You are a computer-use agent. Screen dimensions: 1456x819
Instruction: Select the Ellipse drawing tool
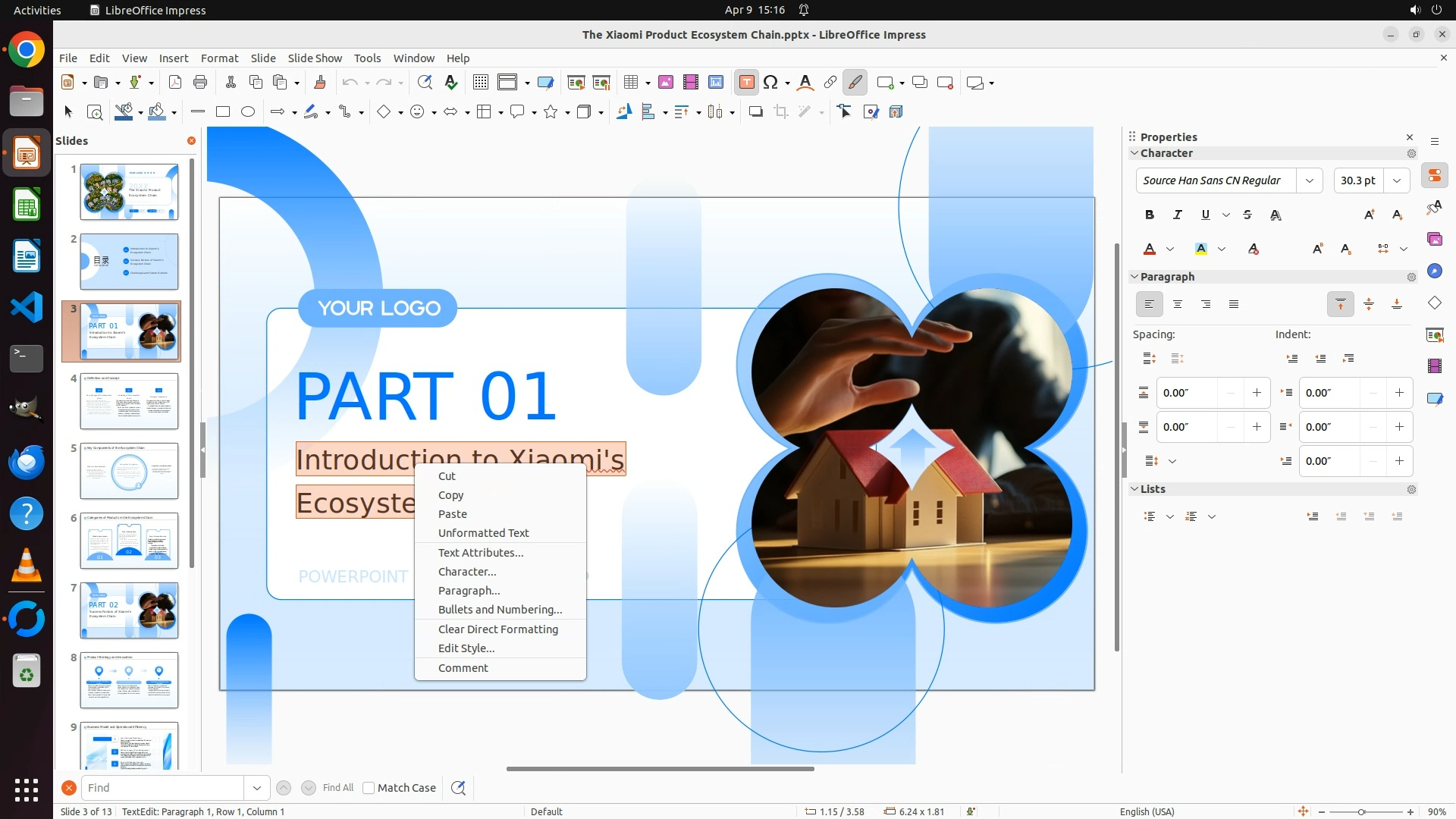click(248, 112)
